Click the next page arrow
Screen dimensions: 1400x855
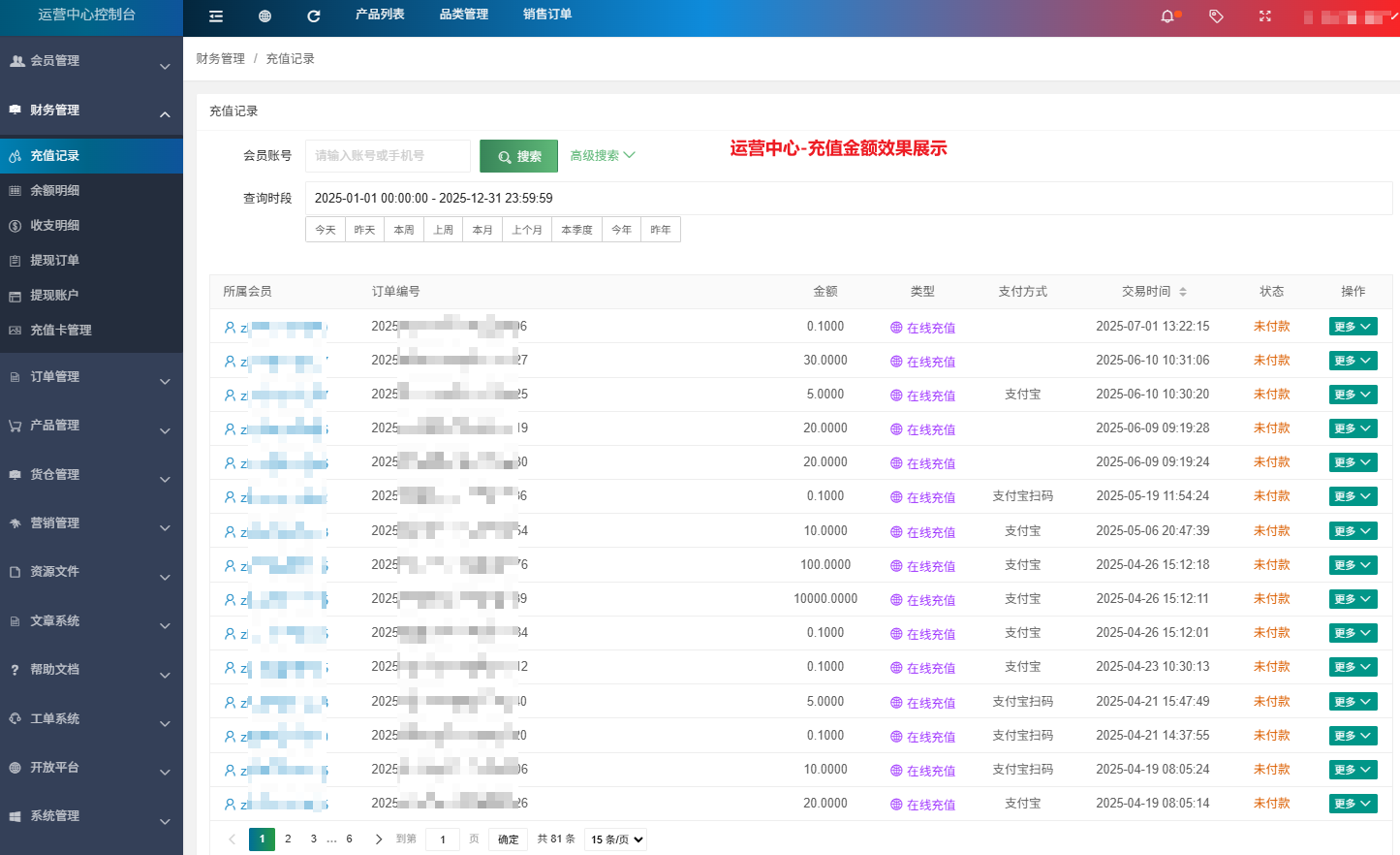pyautogui.click(x=378, y=839)
